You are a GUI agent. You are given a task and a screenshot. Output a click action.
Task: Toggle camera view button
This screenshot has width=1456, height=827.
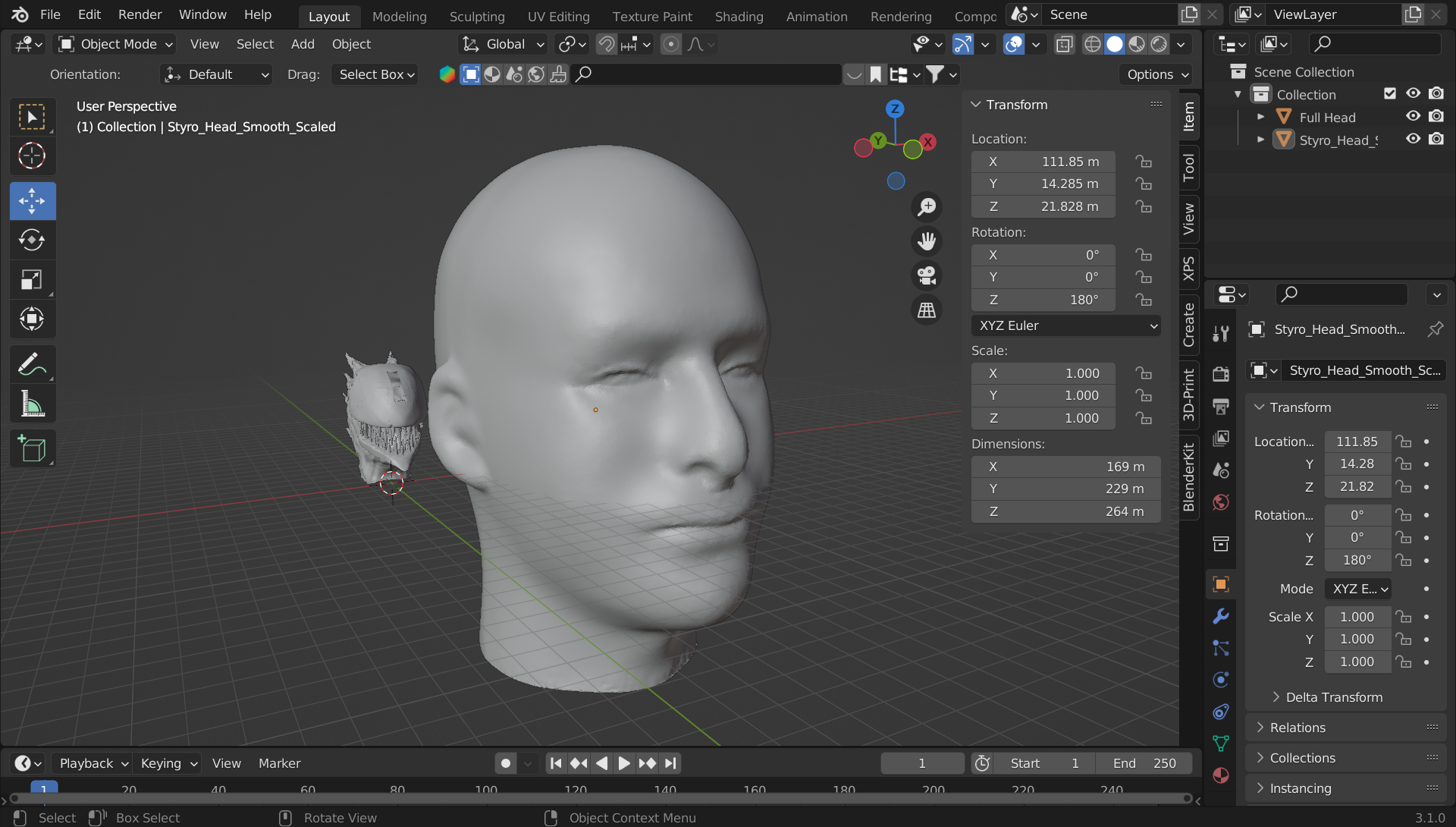(x=927, y=275)
